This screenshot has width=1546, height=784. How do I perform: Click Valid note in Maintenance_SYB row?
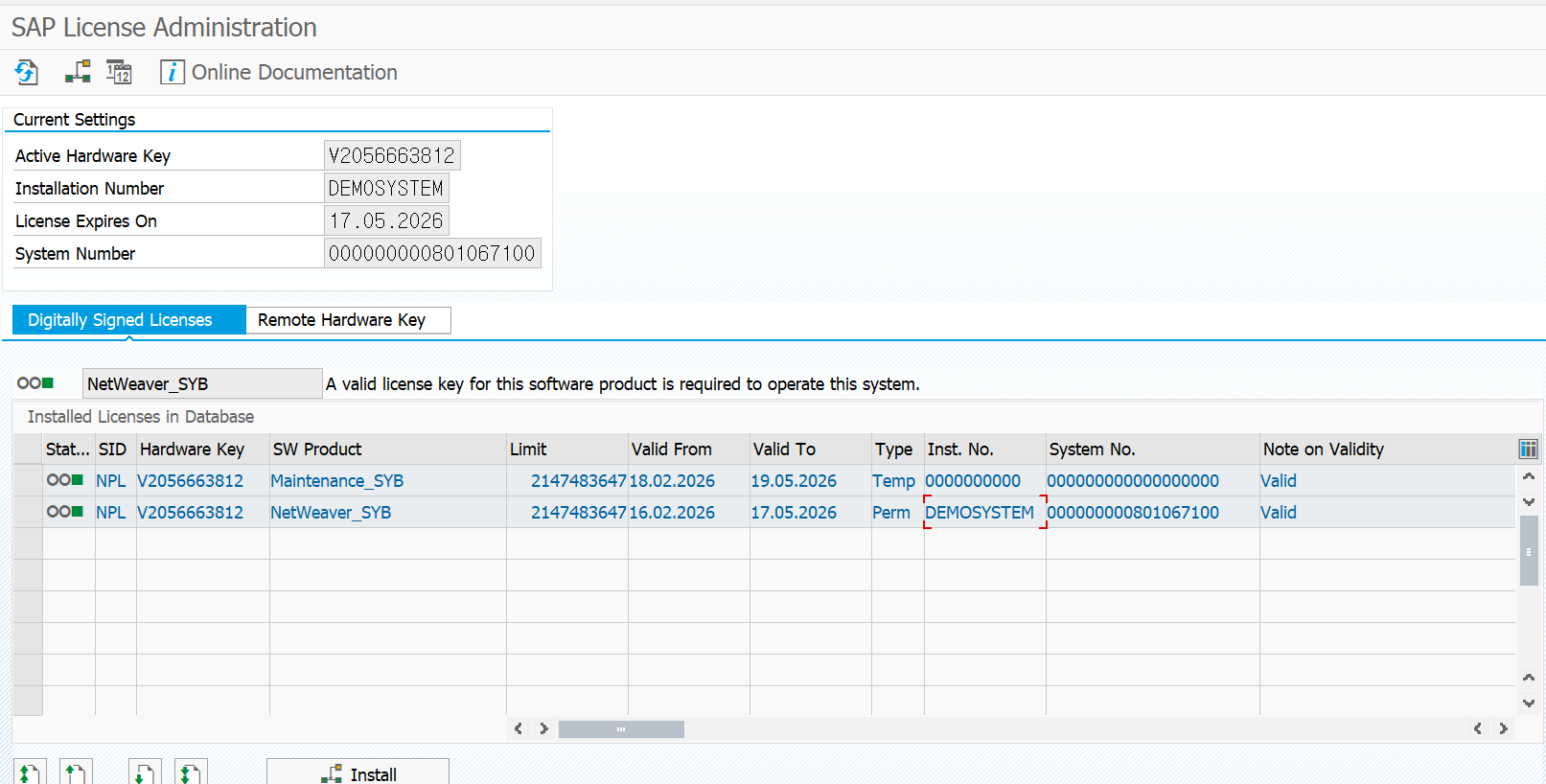pos(1388,480)
